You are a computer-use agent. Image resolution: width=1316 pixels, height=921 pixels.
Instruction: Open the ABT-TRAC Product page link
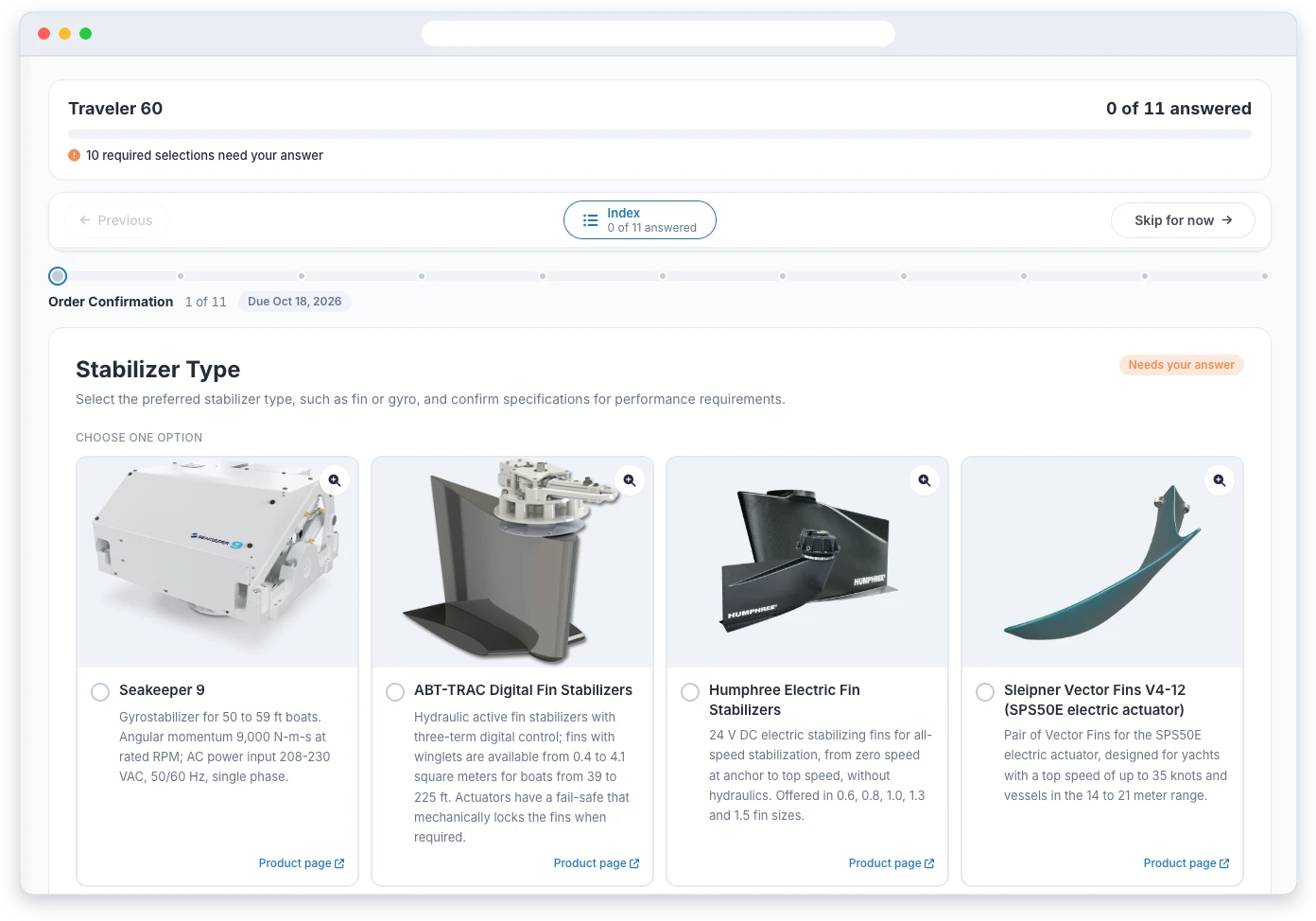[597, 863]
